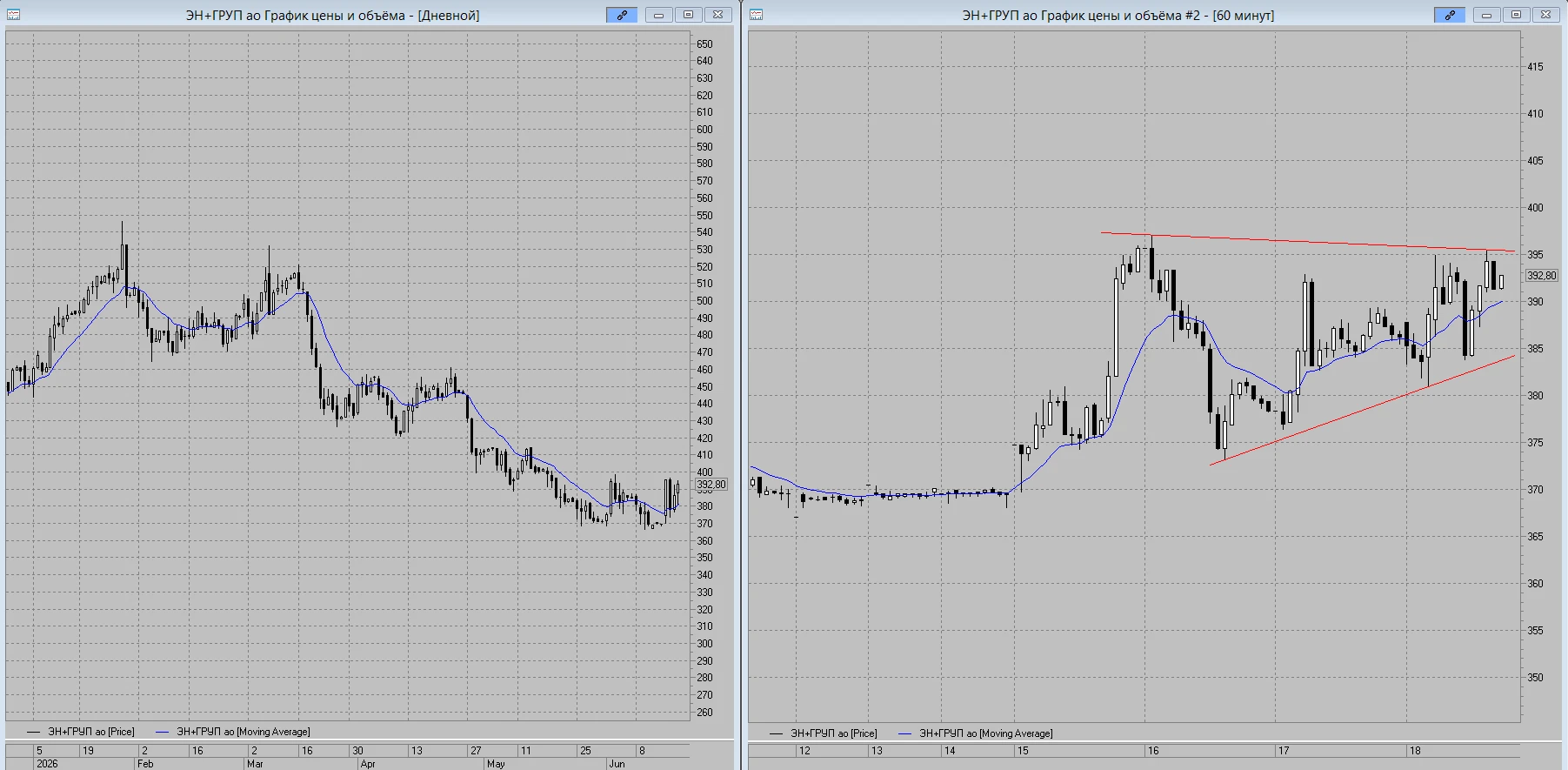1568x770 pixels.
Task: Click the [Price] legend entry in the daily chart
Action: click(x=81, y=732)
